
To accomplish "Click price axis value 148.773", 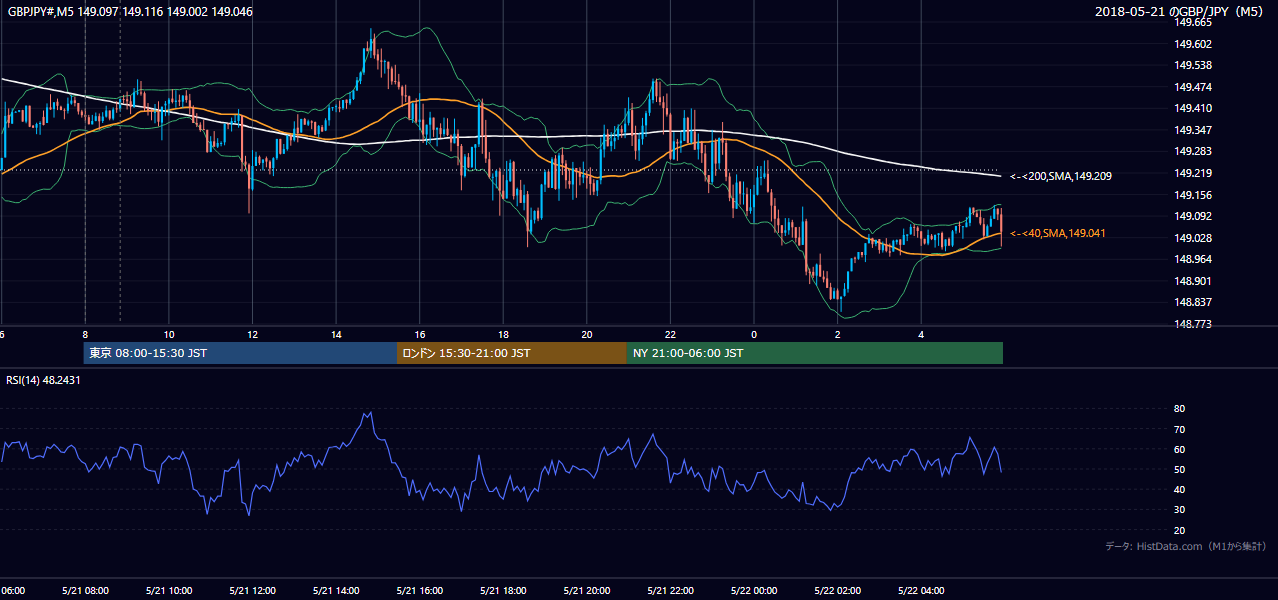I will point(1193,325).
